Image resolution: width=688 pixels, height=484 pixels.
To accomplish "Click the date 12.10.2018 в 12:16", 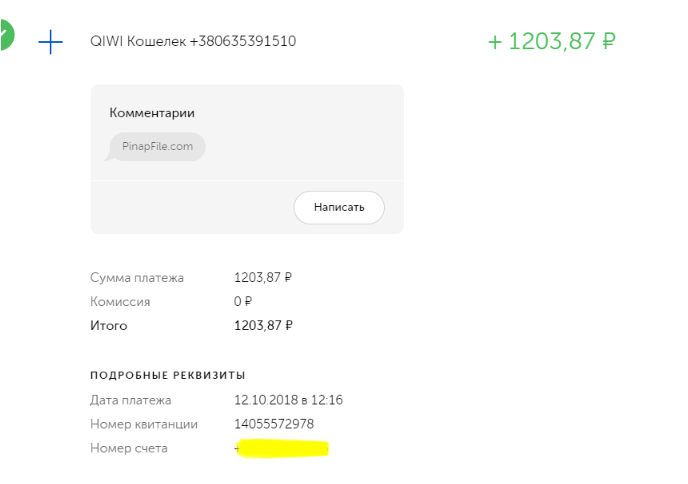I will coord(288,400).
